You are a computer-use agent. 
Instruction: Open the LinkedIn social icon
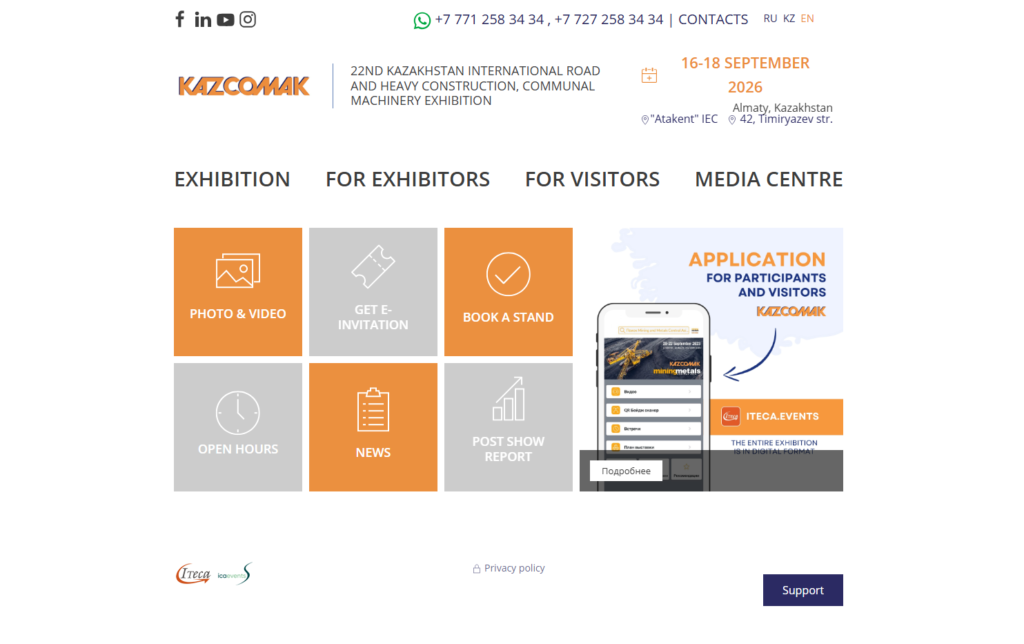tap(203, 19)
